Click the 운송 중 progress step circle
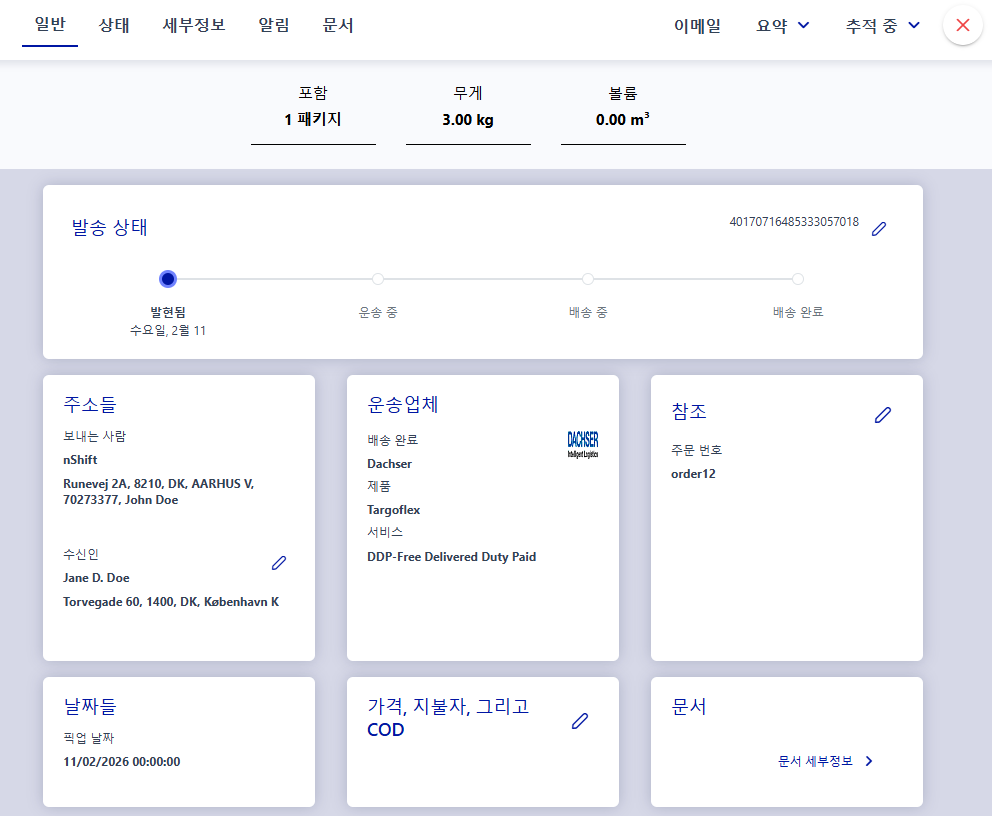992x816 pixels. [x=378, y=279]
